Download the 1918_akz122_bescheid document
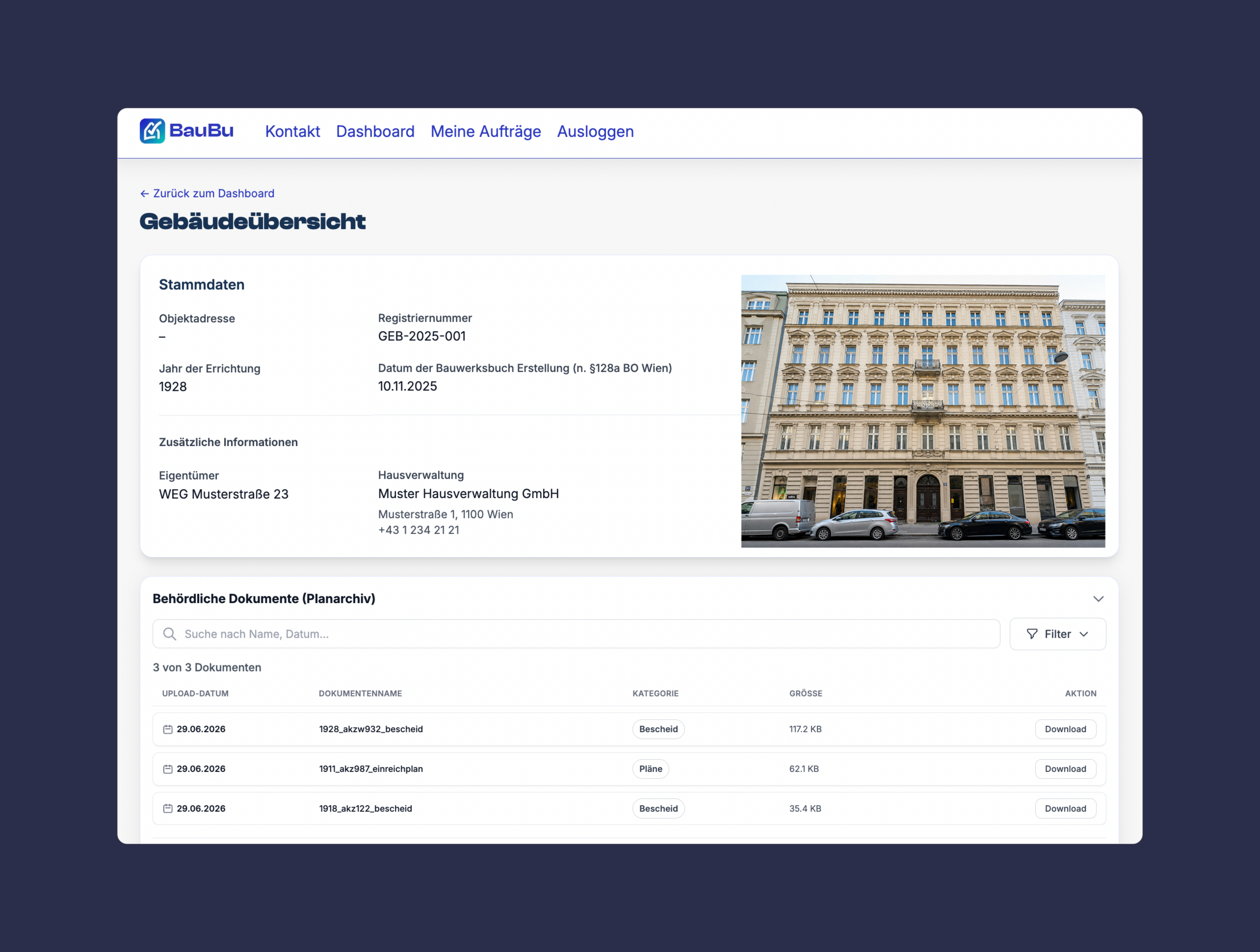This screenshot has height=952, width=1260. [x=1065, y=808]
